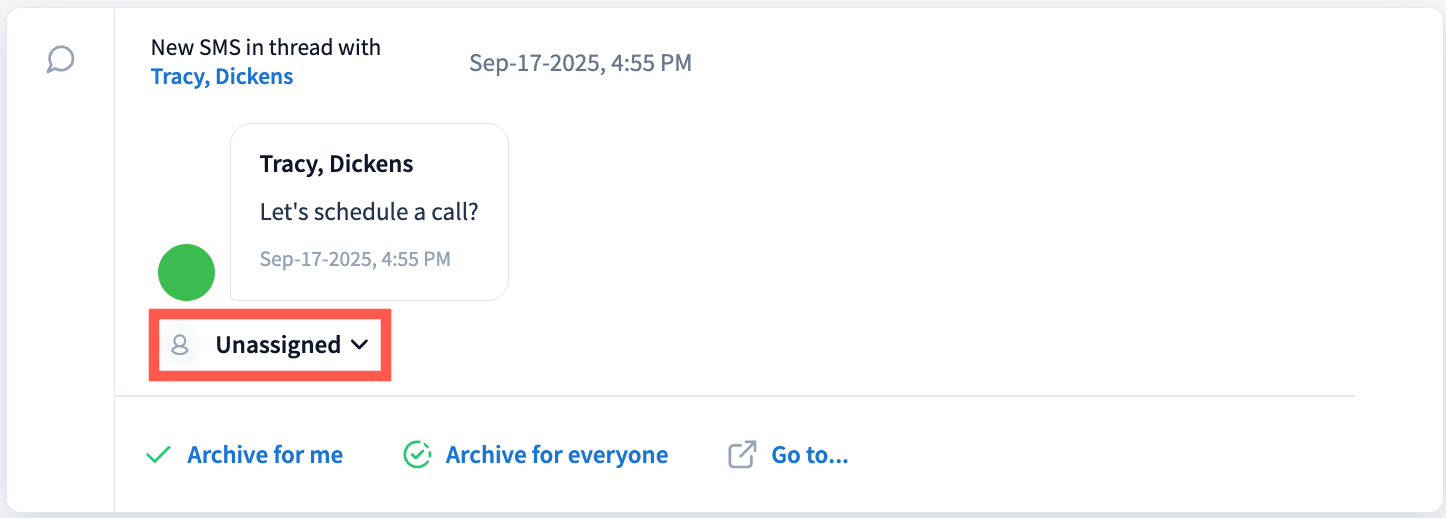Click the green contact avatar circle
Viewport: 1446px width, 518px height.
tap(187, 272)
